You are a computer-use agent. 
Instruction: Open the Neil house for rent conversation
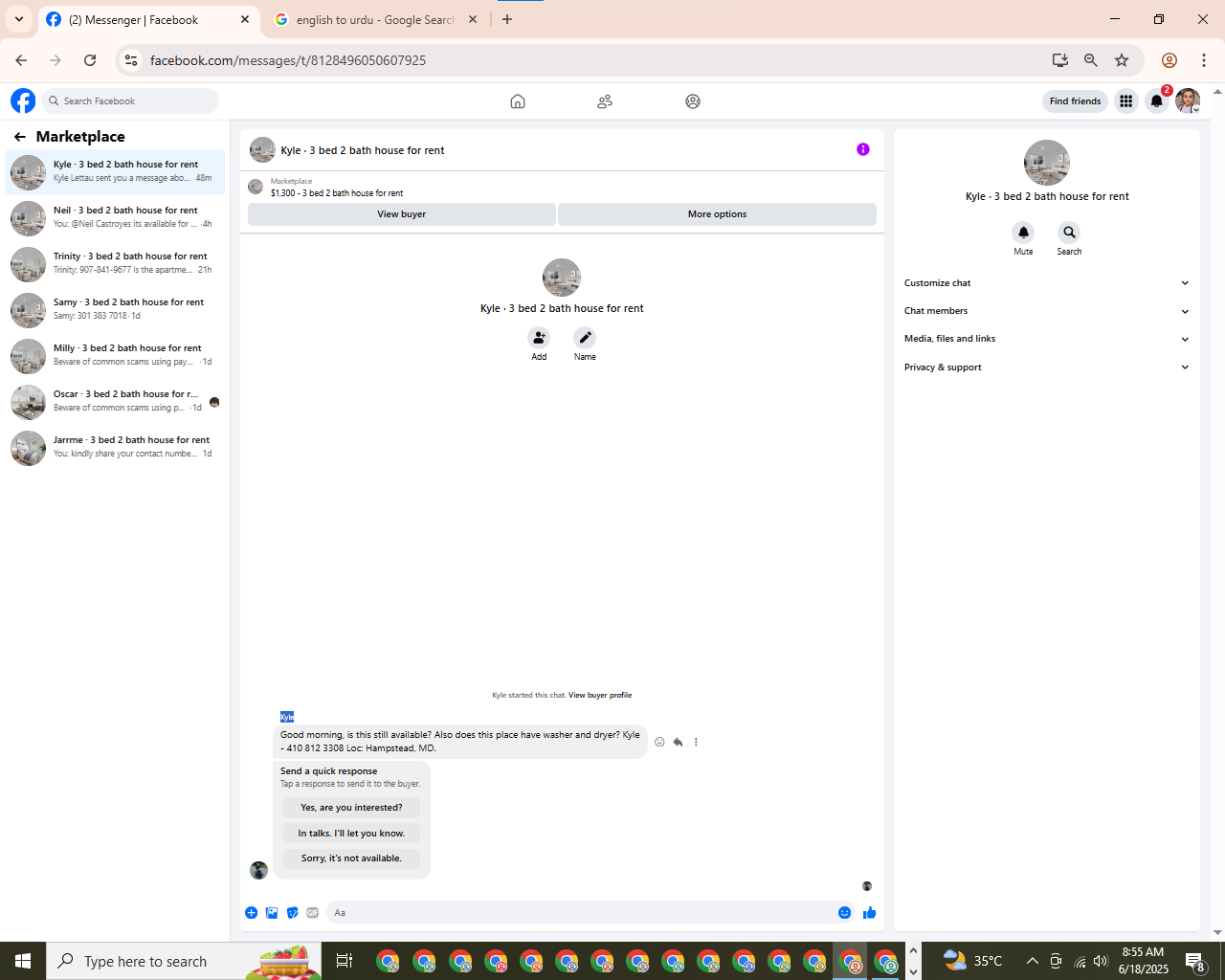115,218
